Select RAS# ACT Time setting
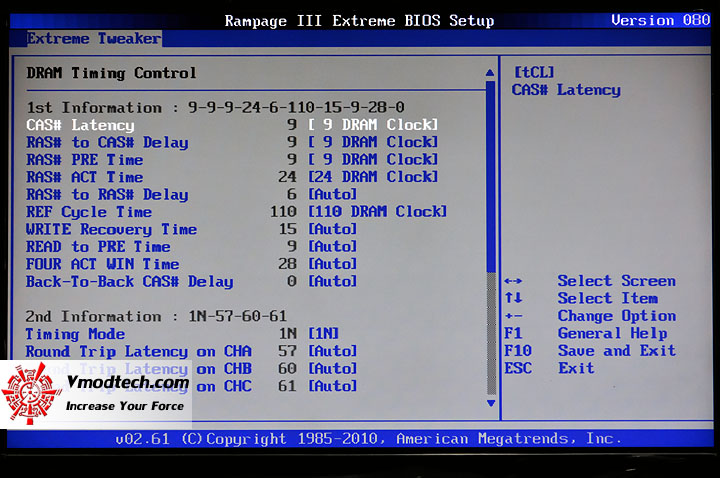 point(84,177)
